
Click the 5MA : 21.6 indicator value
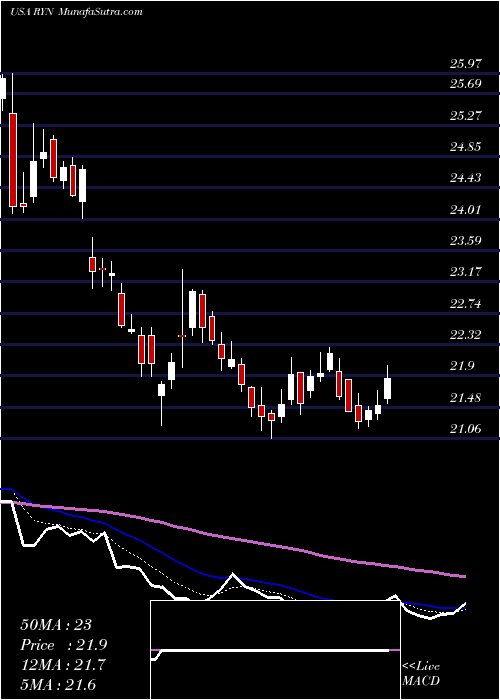click(x=59, y=685)
